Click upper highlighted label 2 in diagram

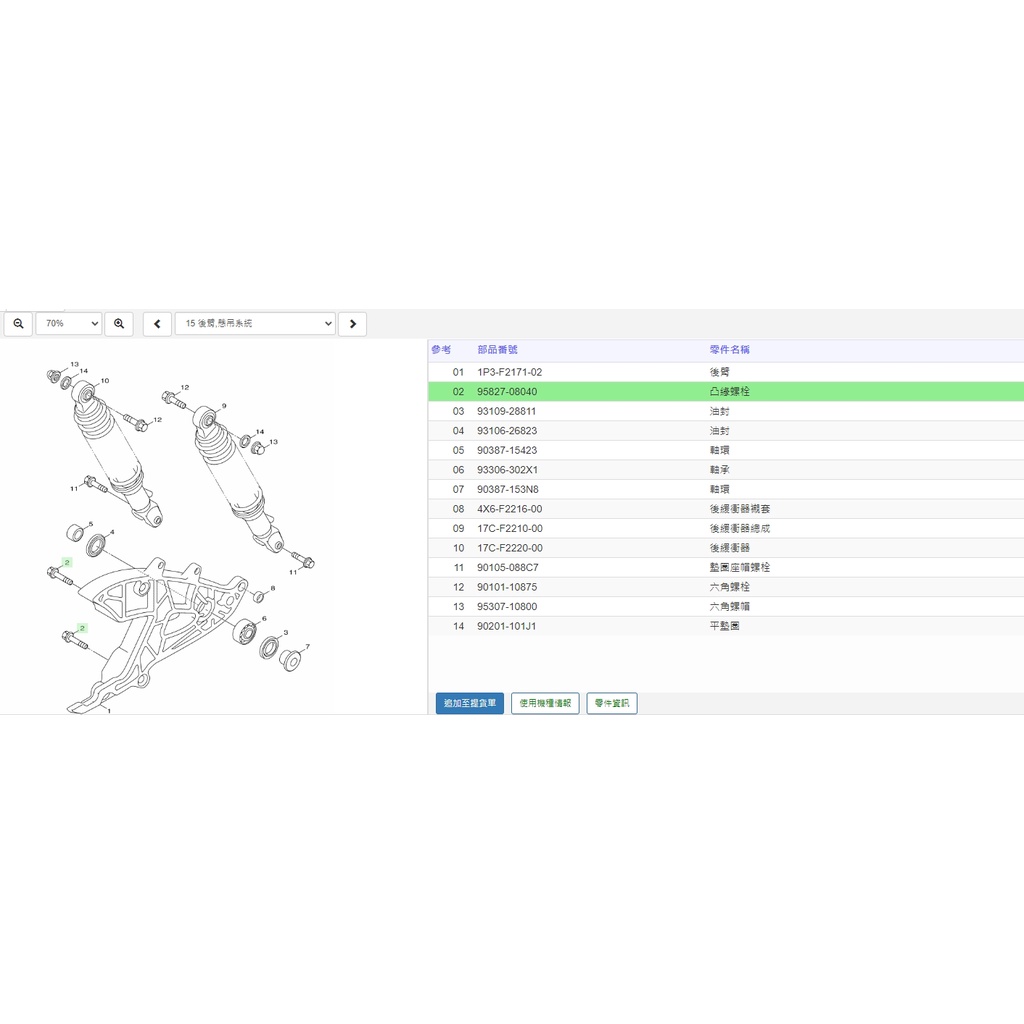67,562
